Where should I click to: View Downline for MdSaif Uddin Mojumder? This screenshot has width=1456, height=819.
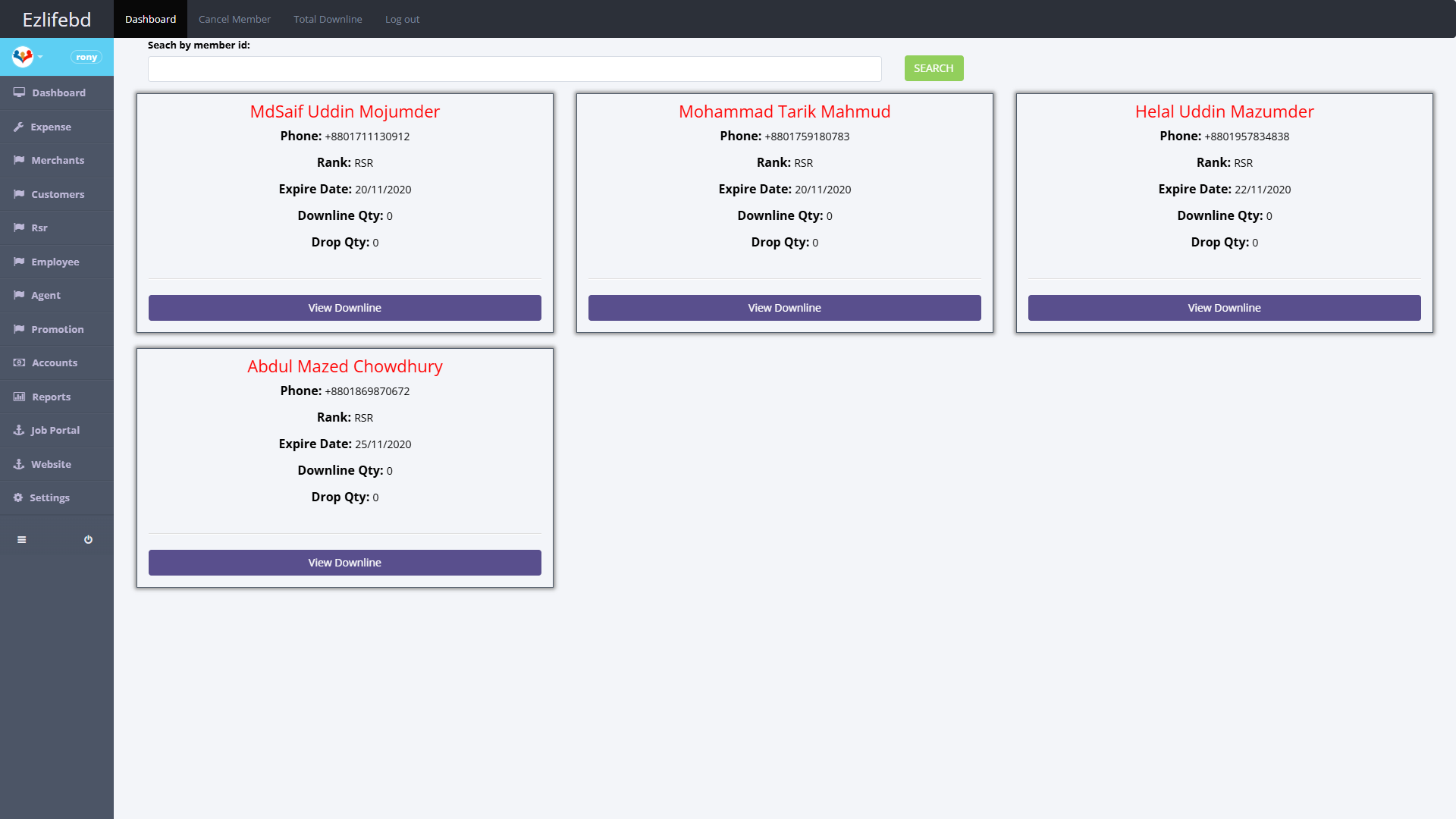344,308
